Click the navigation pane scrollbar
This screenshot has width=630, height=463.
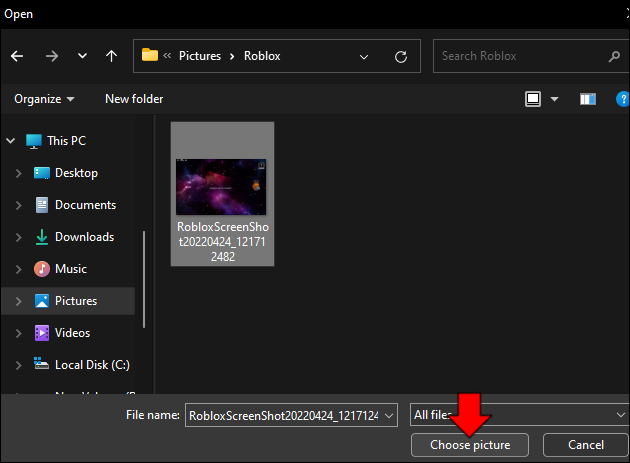(x=144, y=279)
